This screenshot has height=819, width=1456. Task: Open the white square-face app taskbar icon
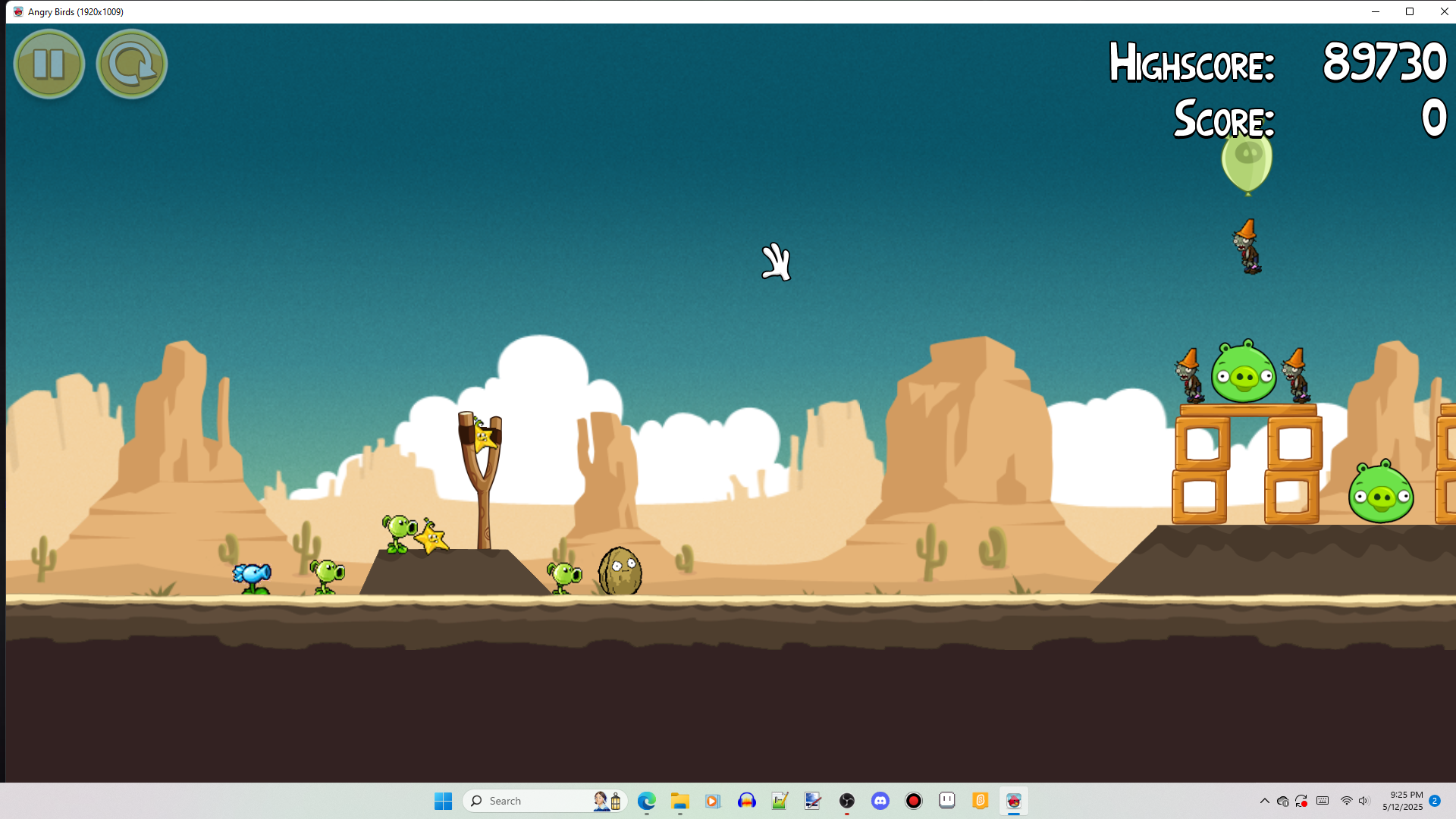[946, 801]
